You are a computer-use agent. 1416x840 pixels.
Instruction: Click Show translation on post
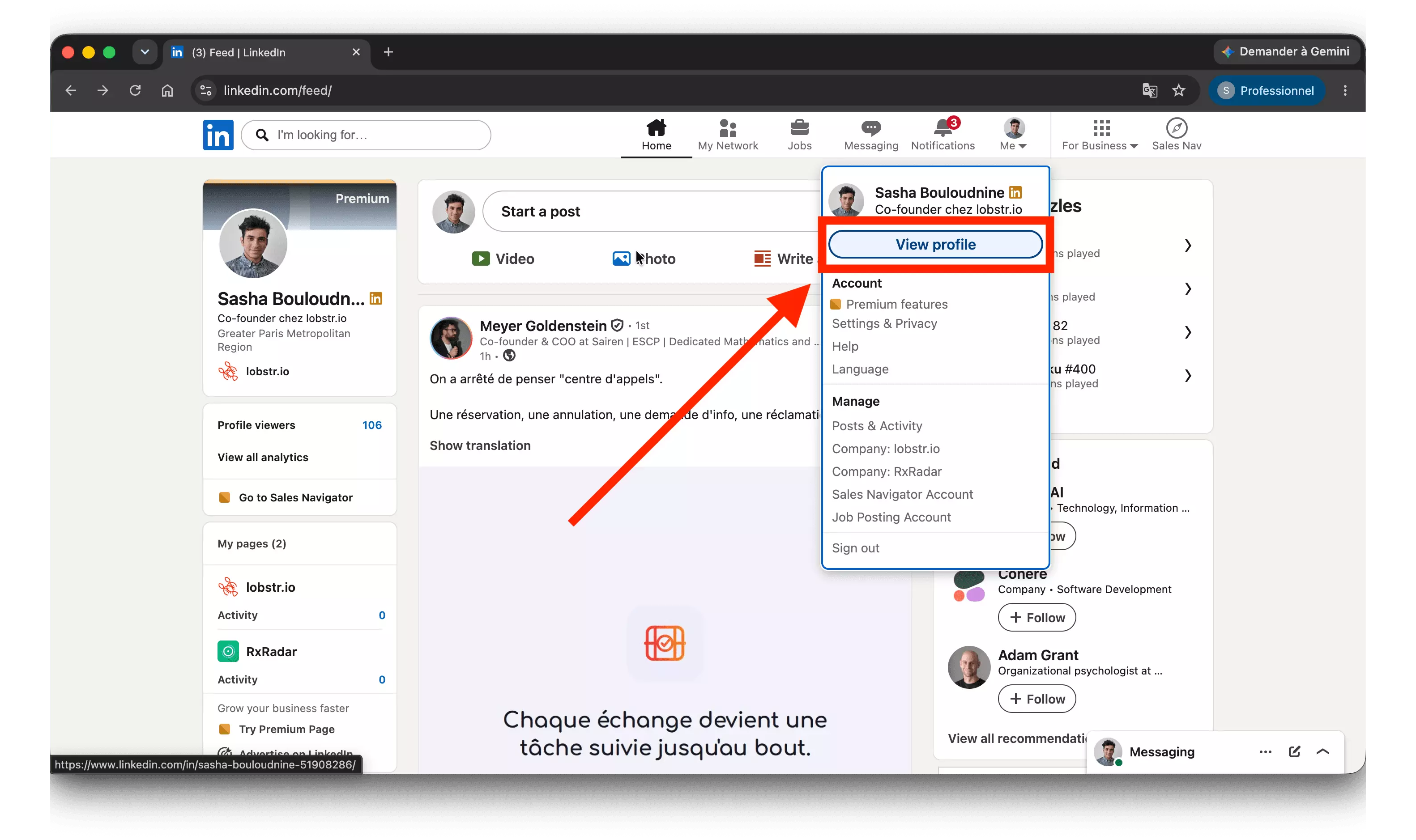click(x=480, y=446)
